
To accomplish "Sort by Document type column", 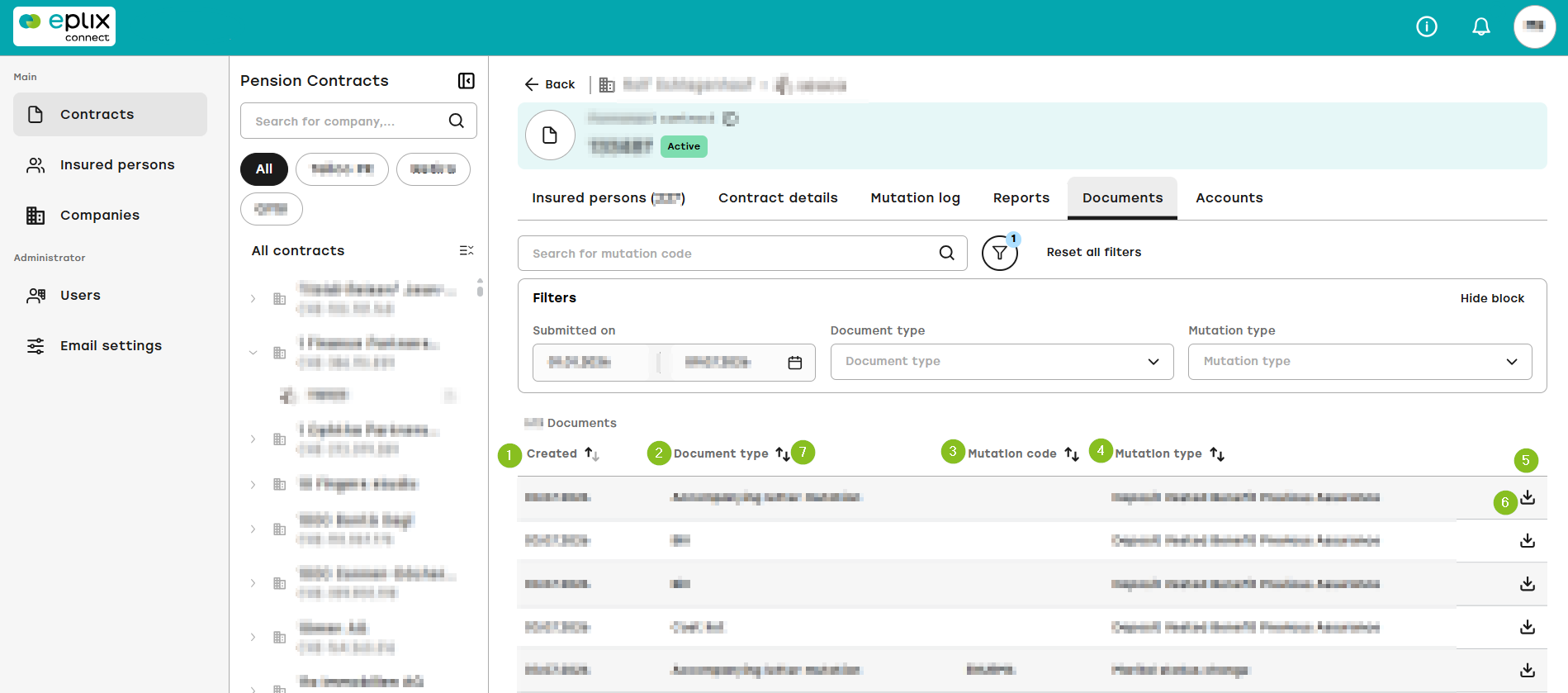I will [x=783, y=453].
